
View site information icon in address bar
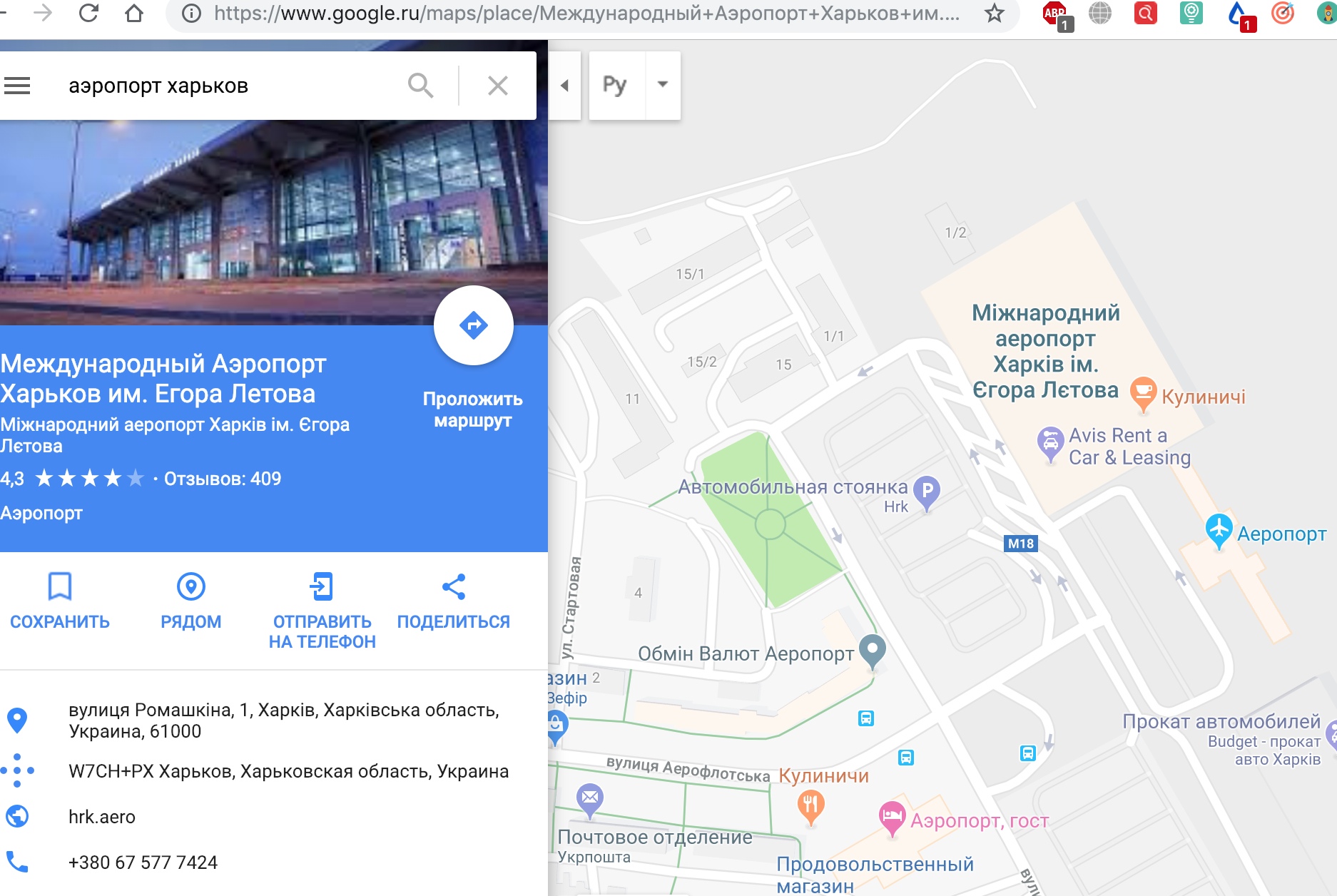[191, 13]
